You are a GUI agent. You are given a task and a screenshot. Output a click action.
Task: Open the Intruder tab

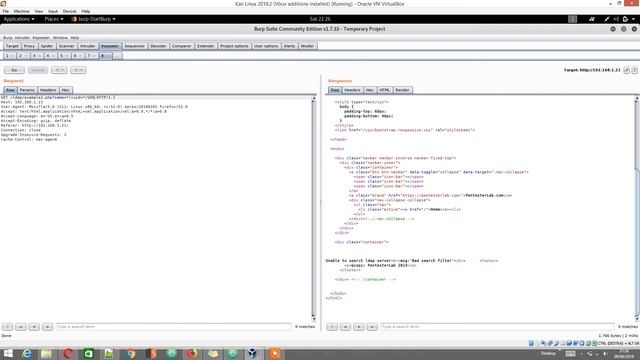pyautogui.click(x=87, y=46)
